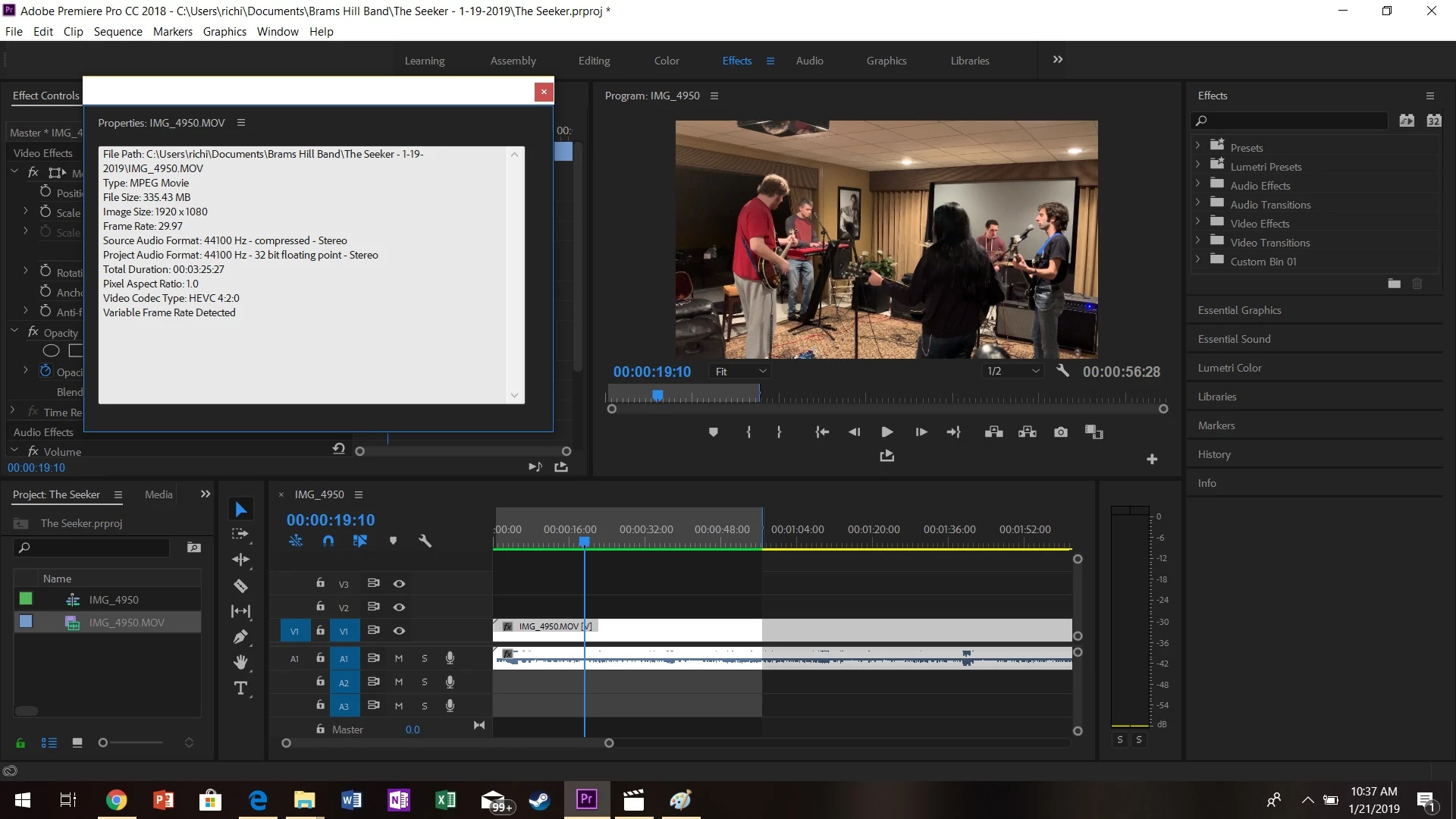Expand the Video Effects folder
The image size is (1456, 819).
pyautogui.click(x=1197, y=223)
